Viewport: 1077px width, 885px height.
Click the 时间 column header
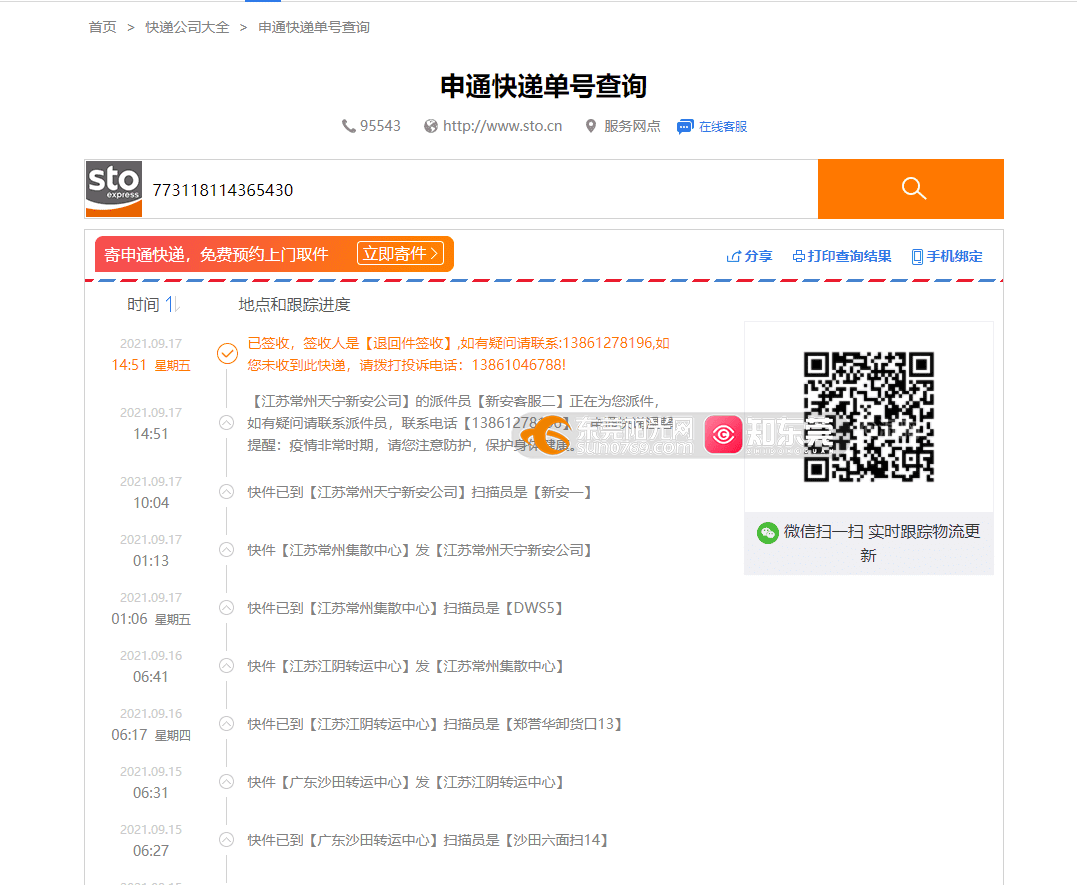coord(143,304)
